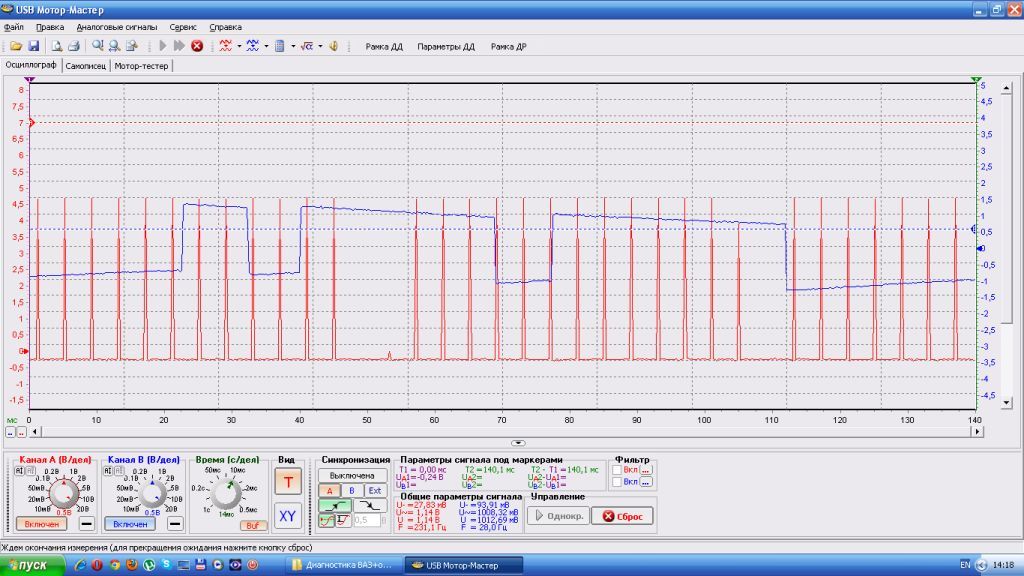
Task: Select sync source B
Action: point(352,490)
